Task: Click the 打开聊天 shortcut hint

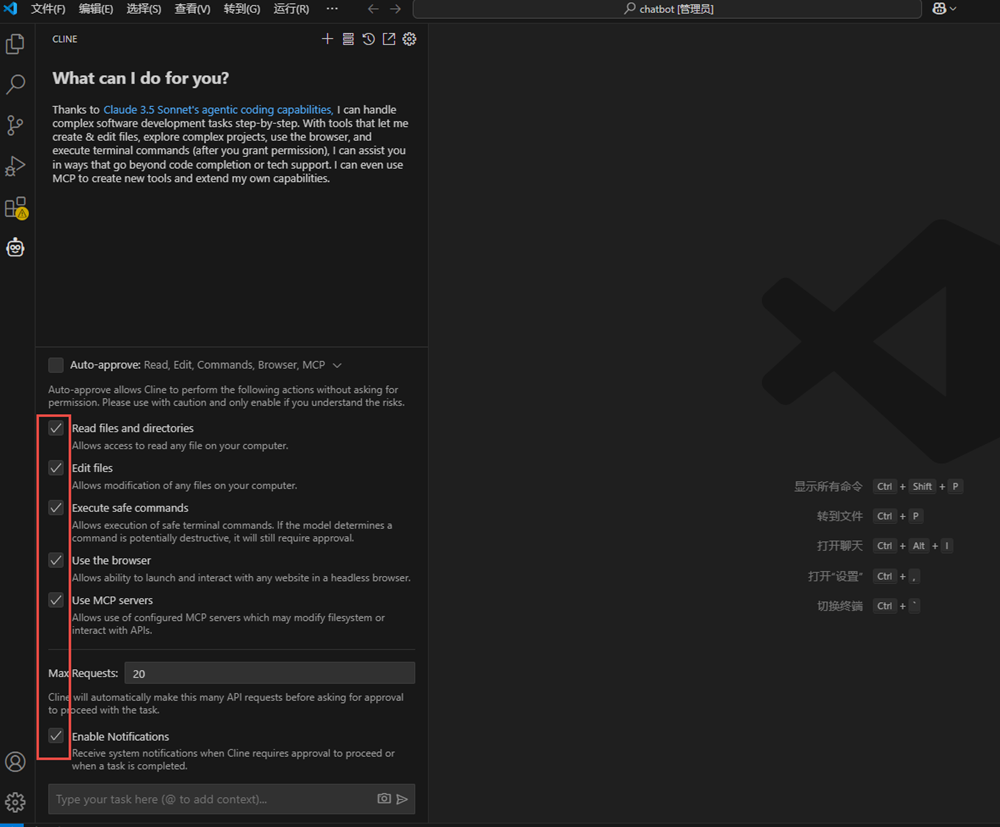Action: pos(839,546)
